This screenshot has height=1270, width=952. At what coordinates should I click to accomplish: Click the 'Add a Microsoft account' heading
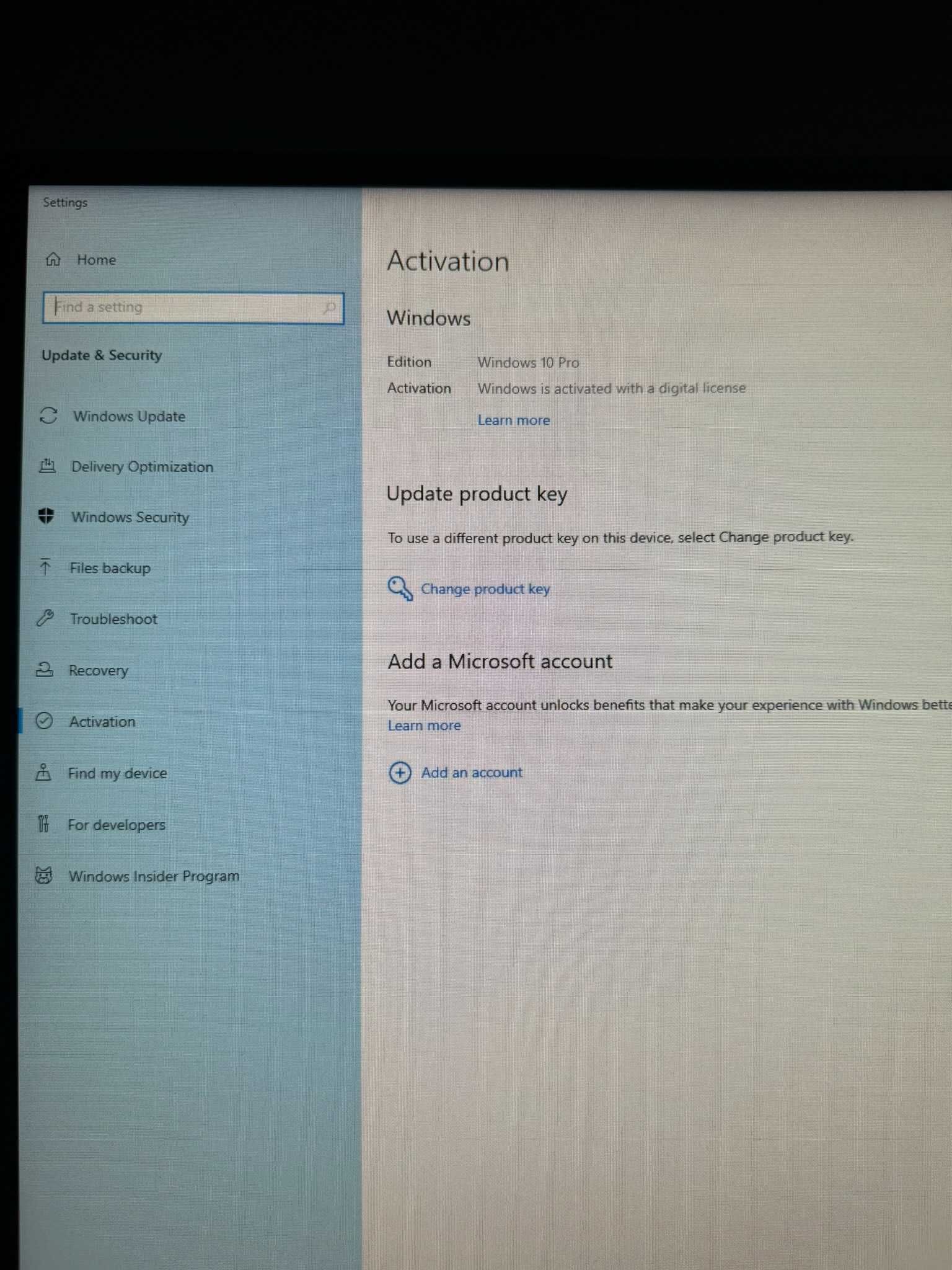pyautogui.click(x=500, y=661)
